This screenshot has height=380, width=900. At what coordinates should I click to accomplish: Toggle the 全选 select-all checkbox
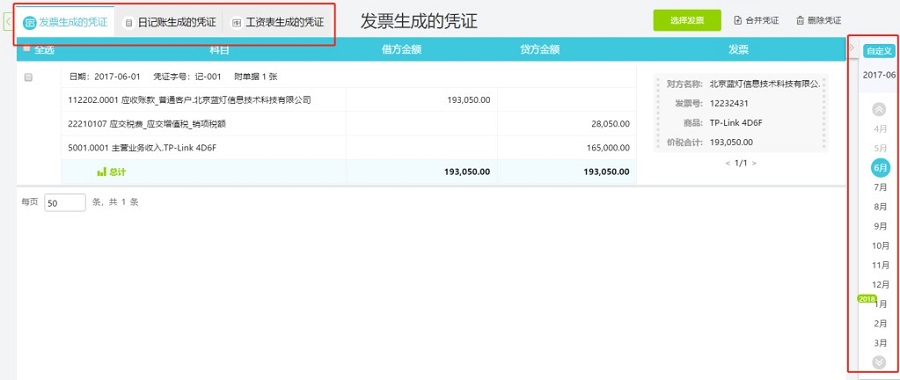click(x=26, y=49)
